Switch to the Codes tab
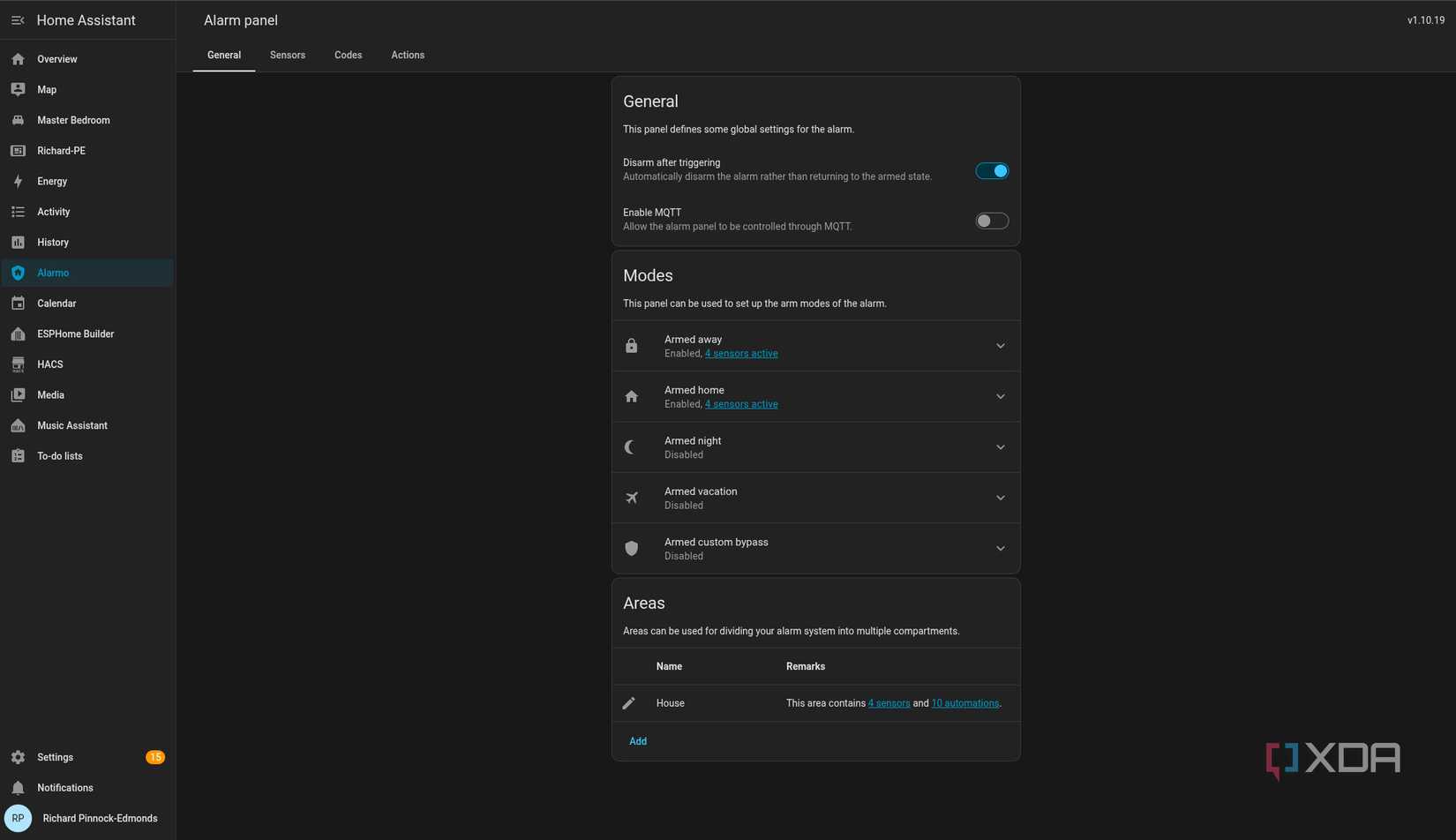The image size is (1456, 840). pos(349,55)
